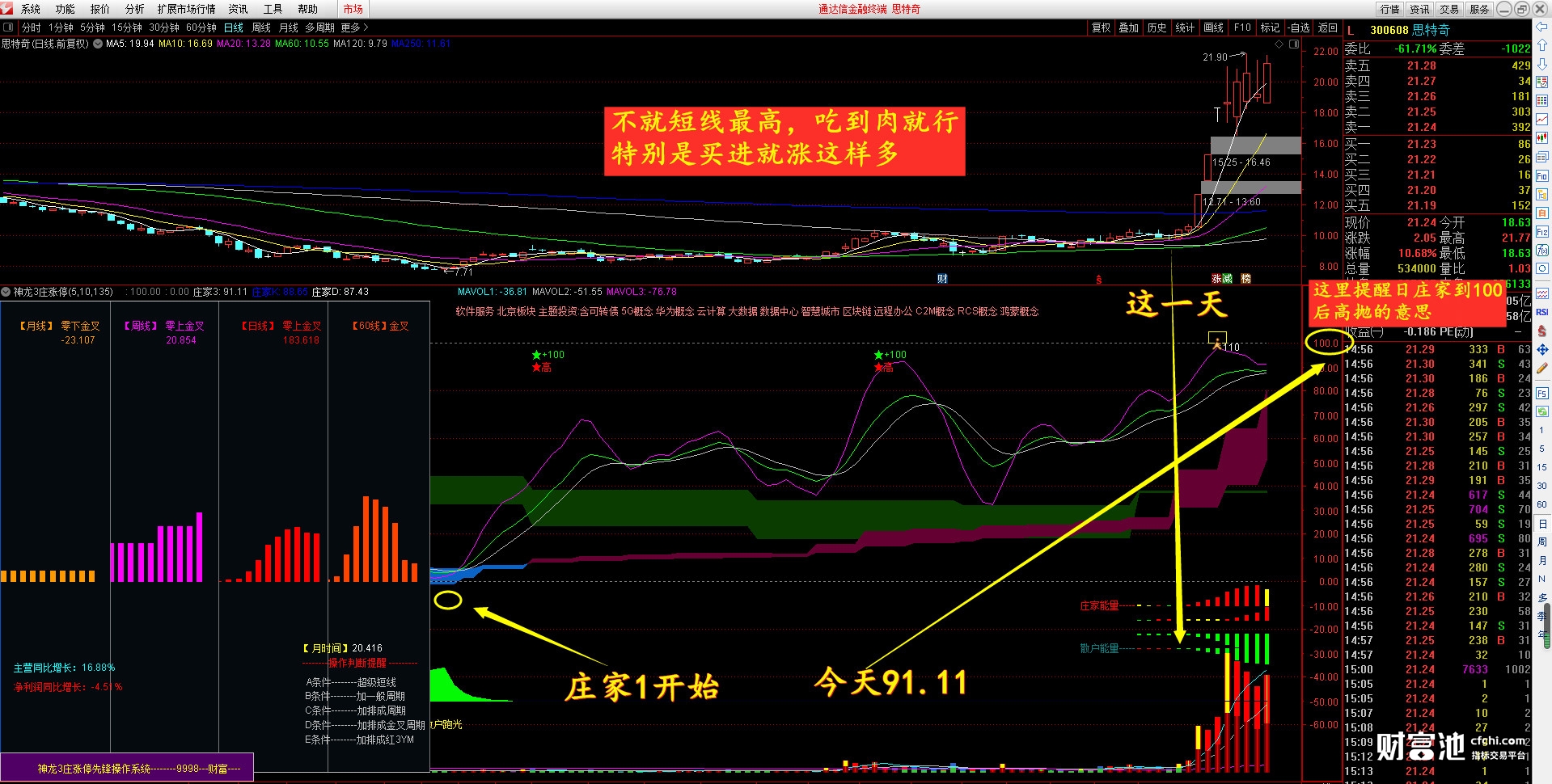Image resolution: width=1552 pixels, height=784 pixels.
Task: Select the 60-minute period in right sidebar
Action: click(1542, 504)
